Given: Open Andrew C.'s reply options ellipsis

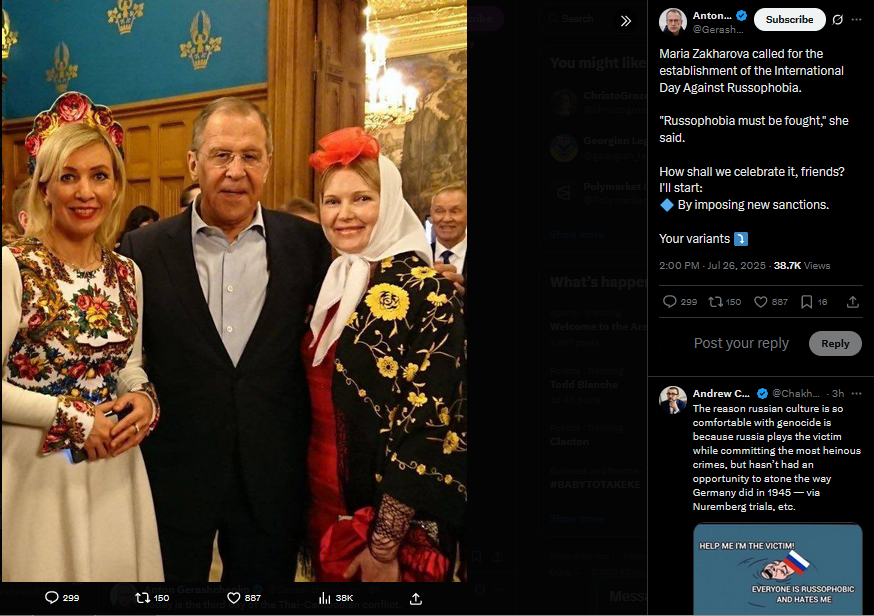Looking at the screenshot, I should pyautogui.click(x=857, y=394).
